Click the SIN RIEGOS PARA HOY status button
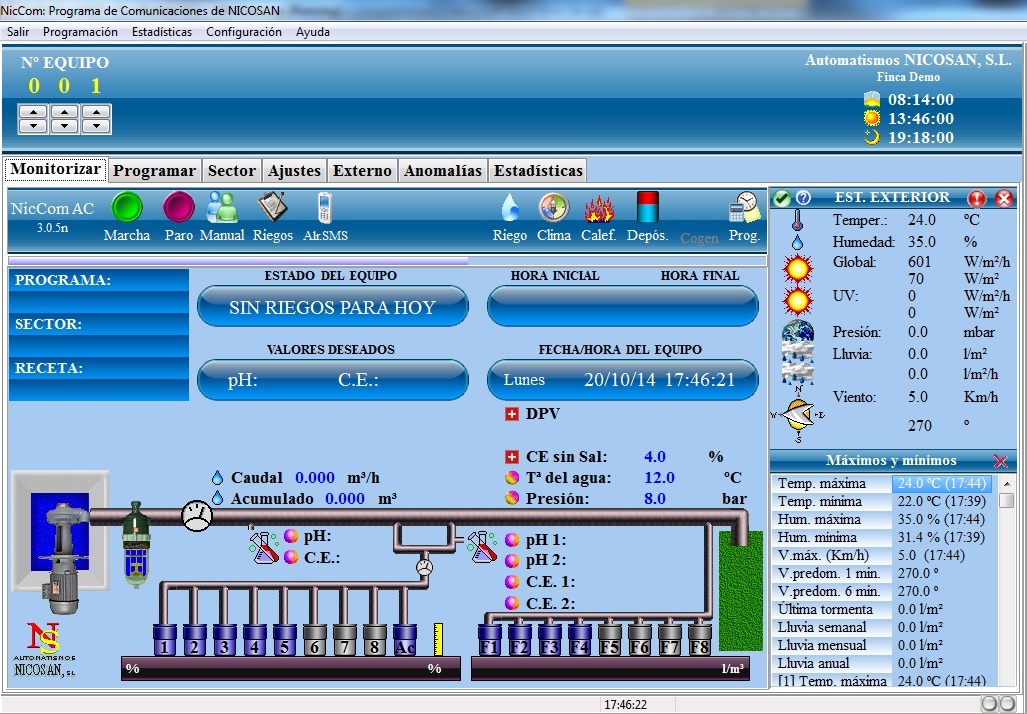 click(333, 307)
